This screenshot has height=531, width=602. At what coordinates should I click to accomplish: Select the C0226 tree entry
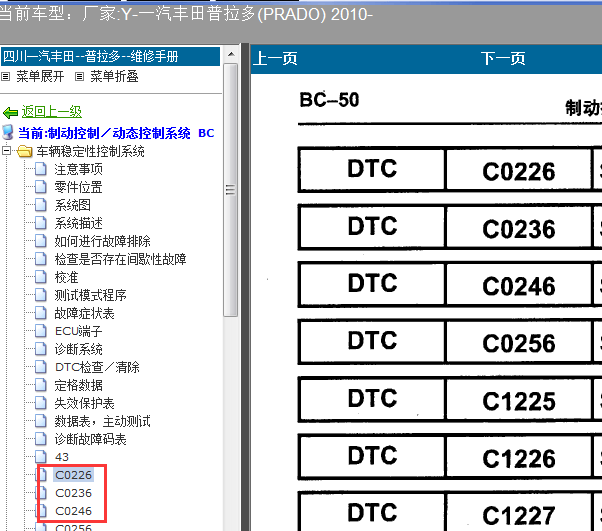[73, 475]
